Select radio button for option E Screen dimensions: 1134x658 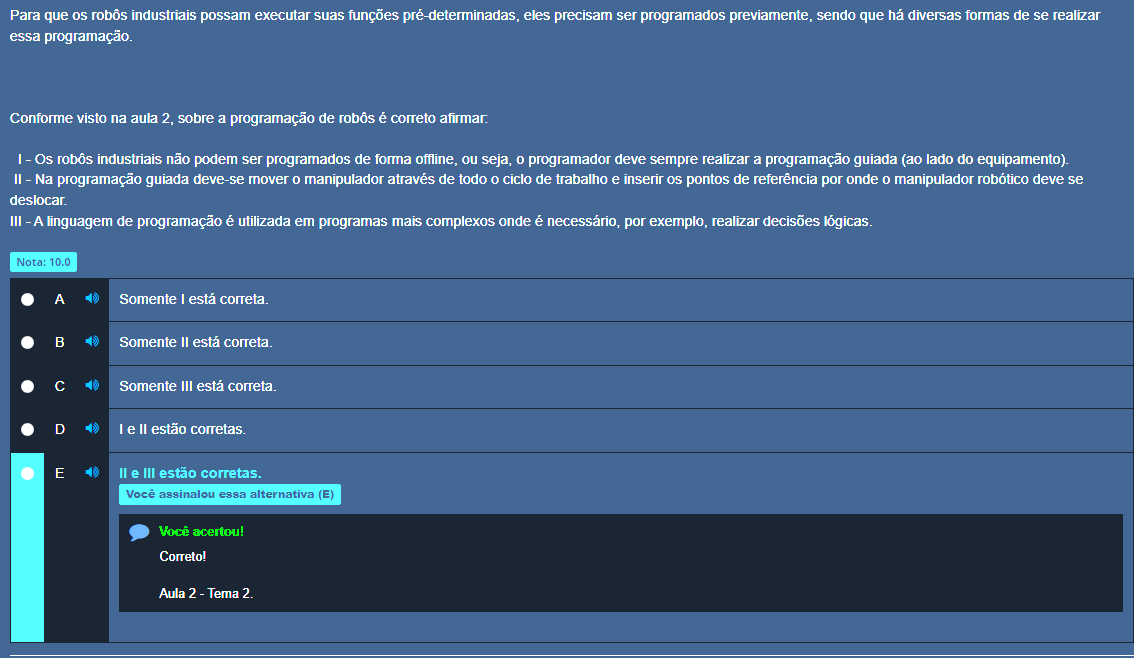(28, 473)
